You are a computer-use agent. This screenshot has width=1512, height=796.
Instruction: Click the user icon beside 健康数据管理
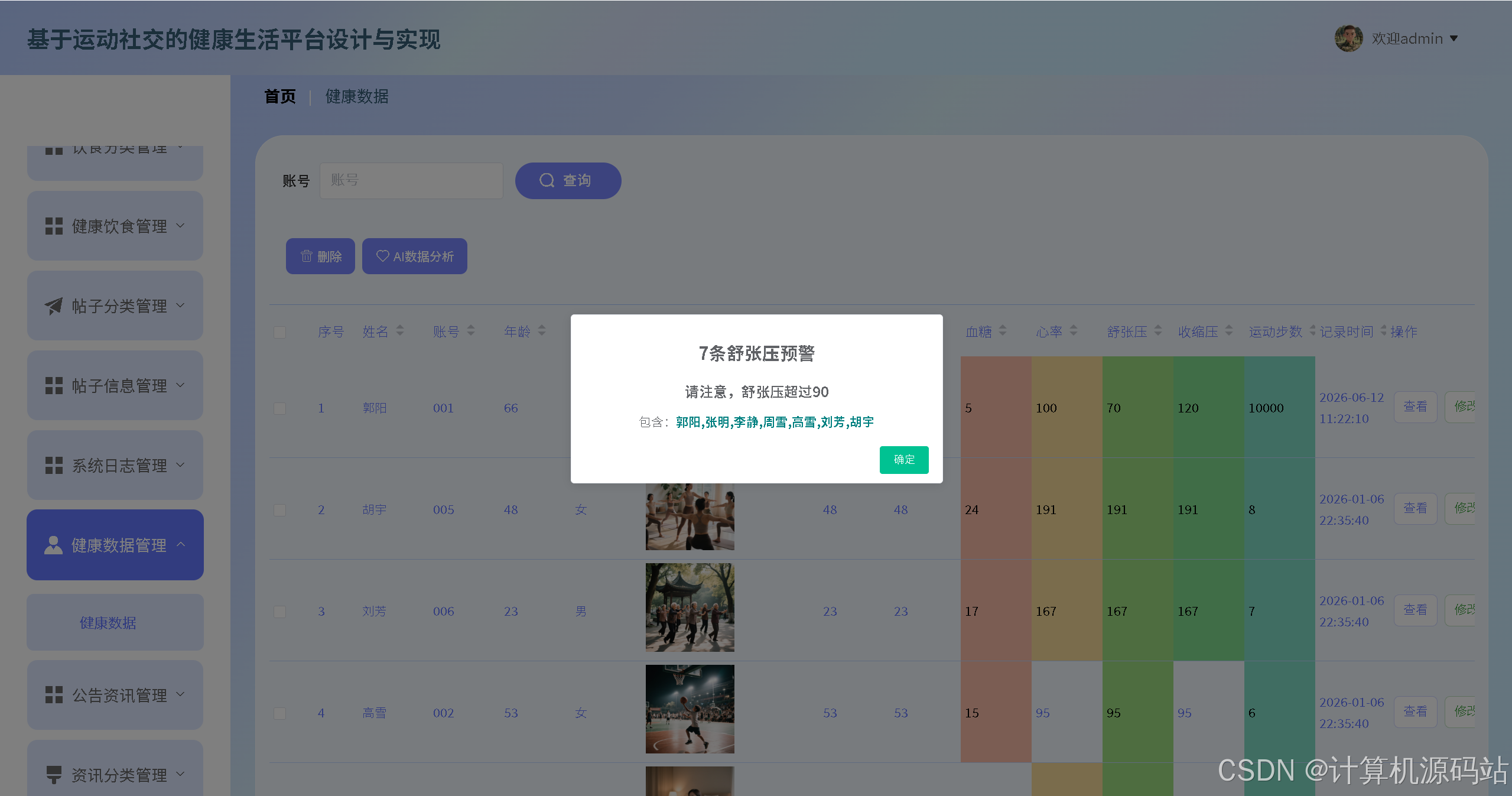54,545
